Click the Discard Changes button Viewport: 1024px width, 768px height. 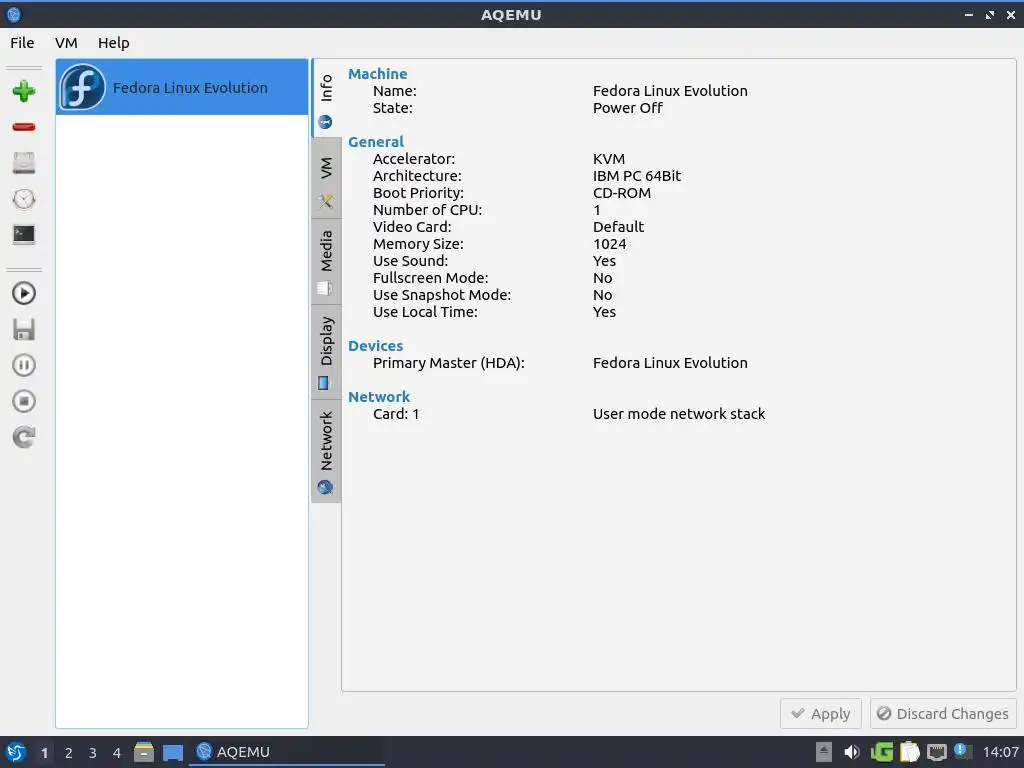click(x=943, y=714)
